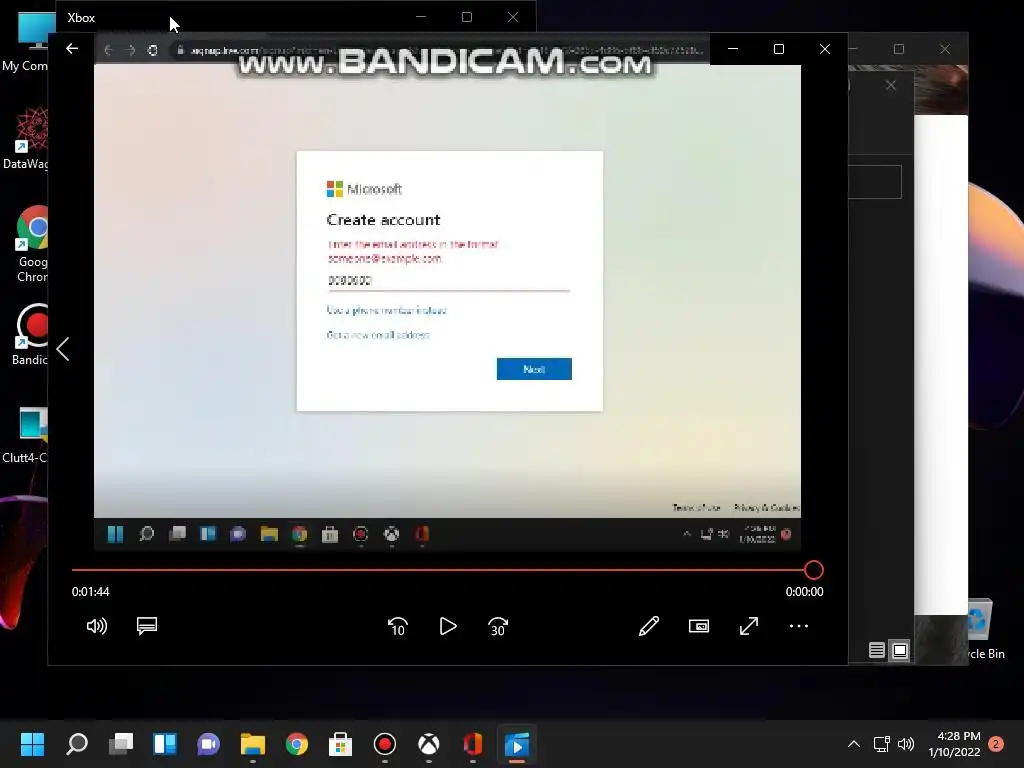Image resolution: width=1024 pixels, height=768 pixels.
Task: Switch the player to mini view mode
Action: [x=699, y=626]
